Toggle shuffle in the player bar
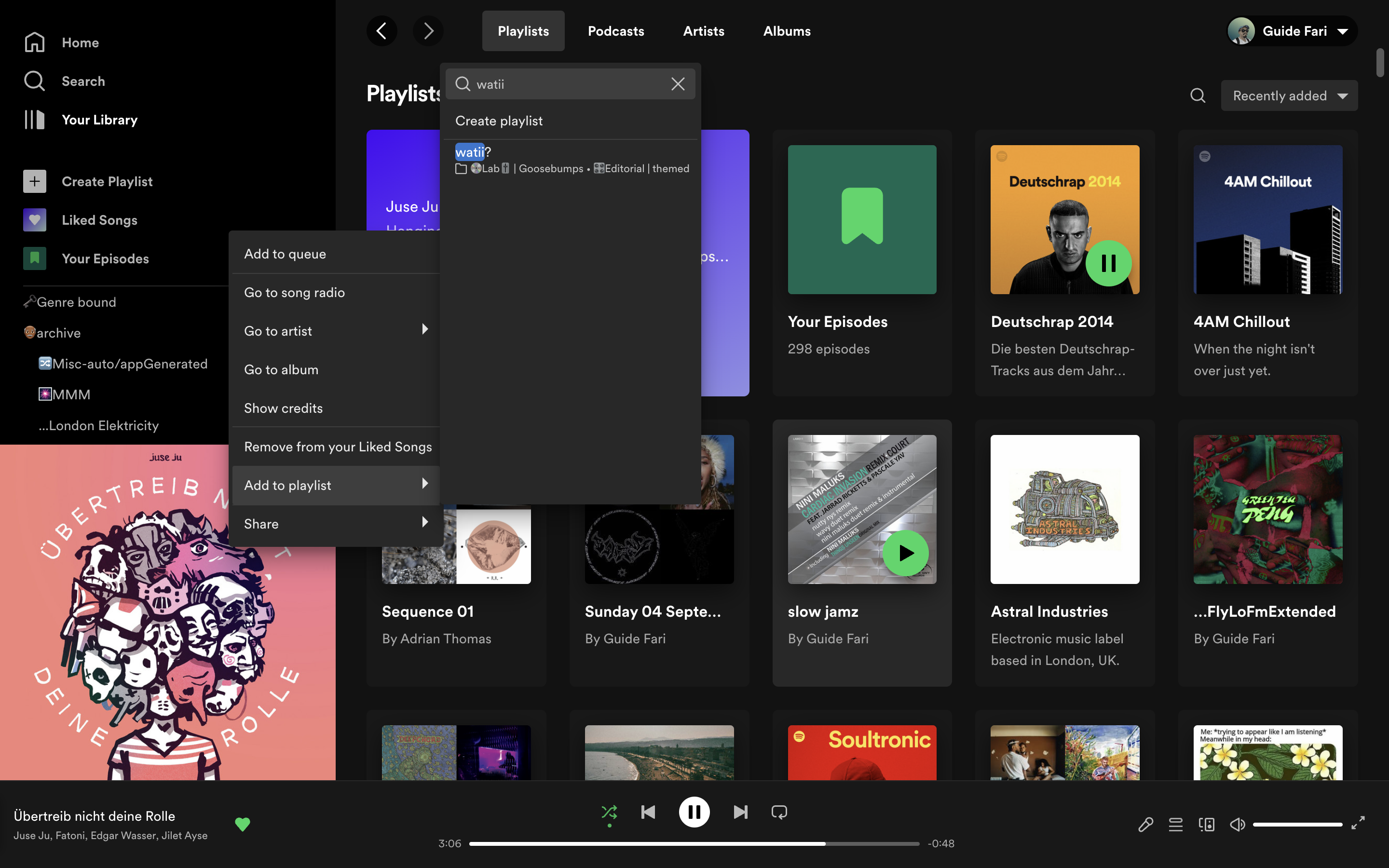 pyautogui.click(x=609, y=813)
